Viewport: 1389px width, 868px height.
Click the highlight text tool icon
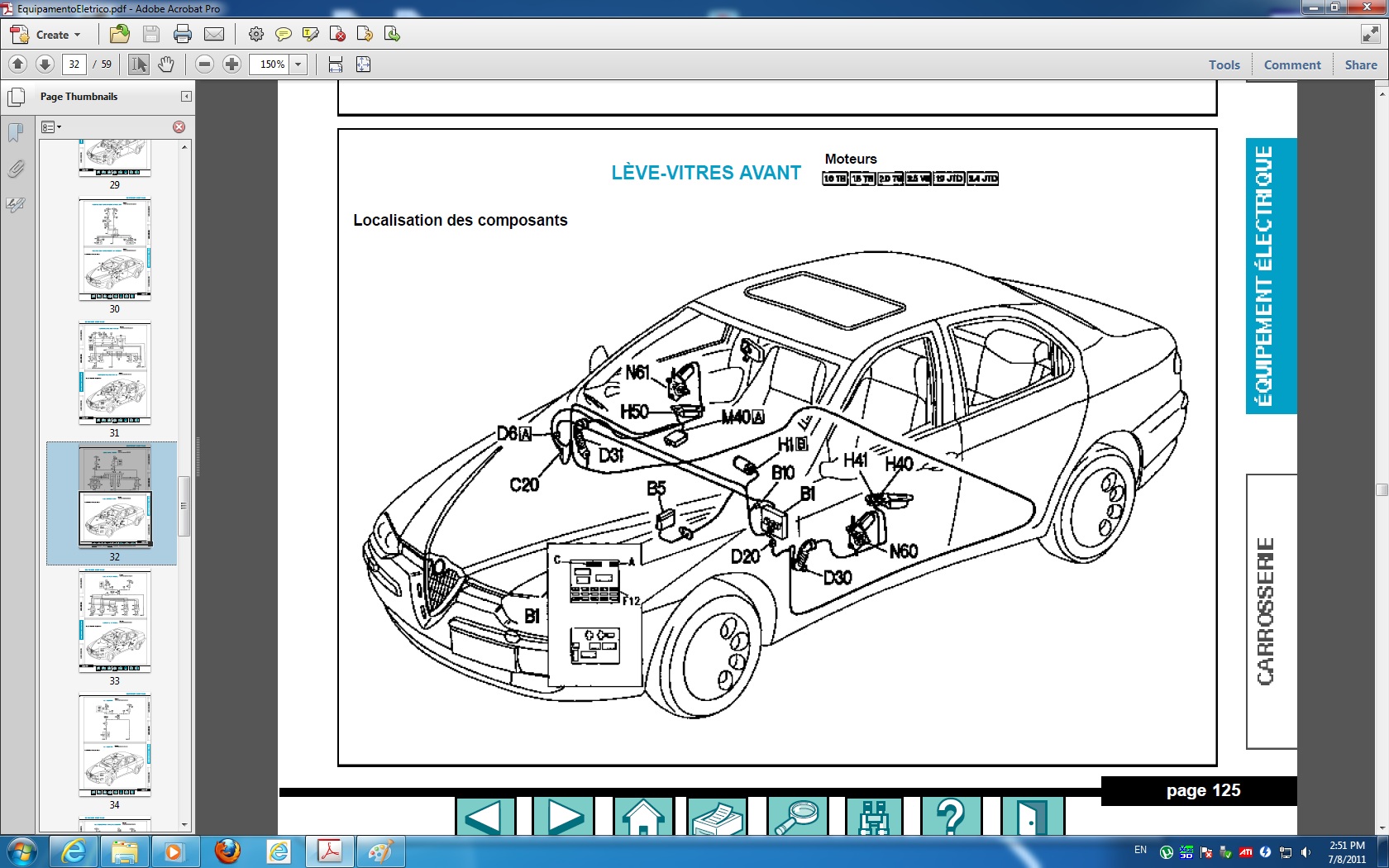[310, 34]
